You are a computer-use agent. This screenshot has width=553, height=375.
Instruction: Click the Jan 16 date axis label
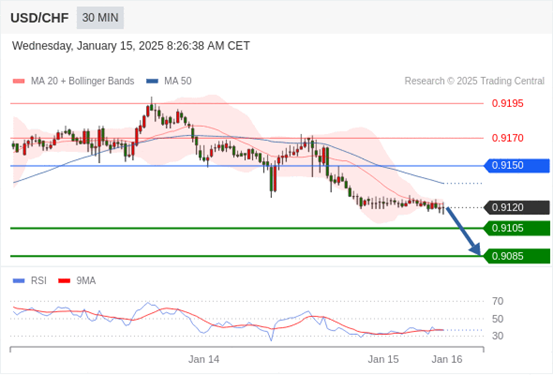pos(447,359)
